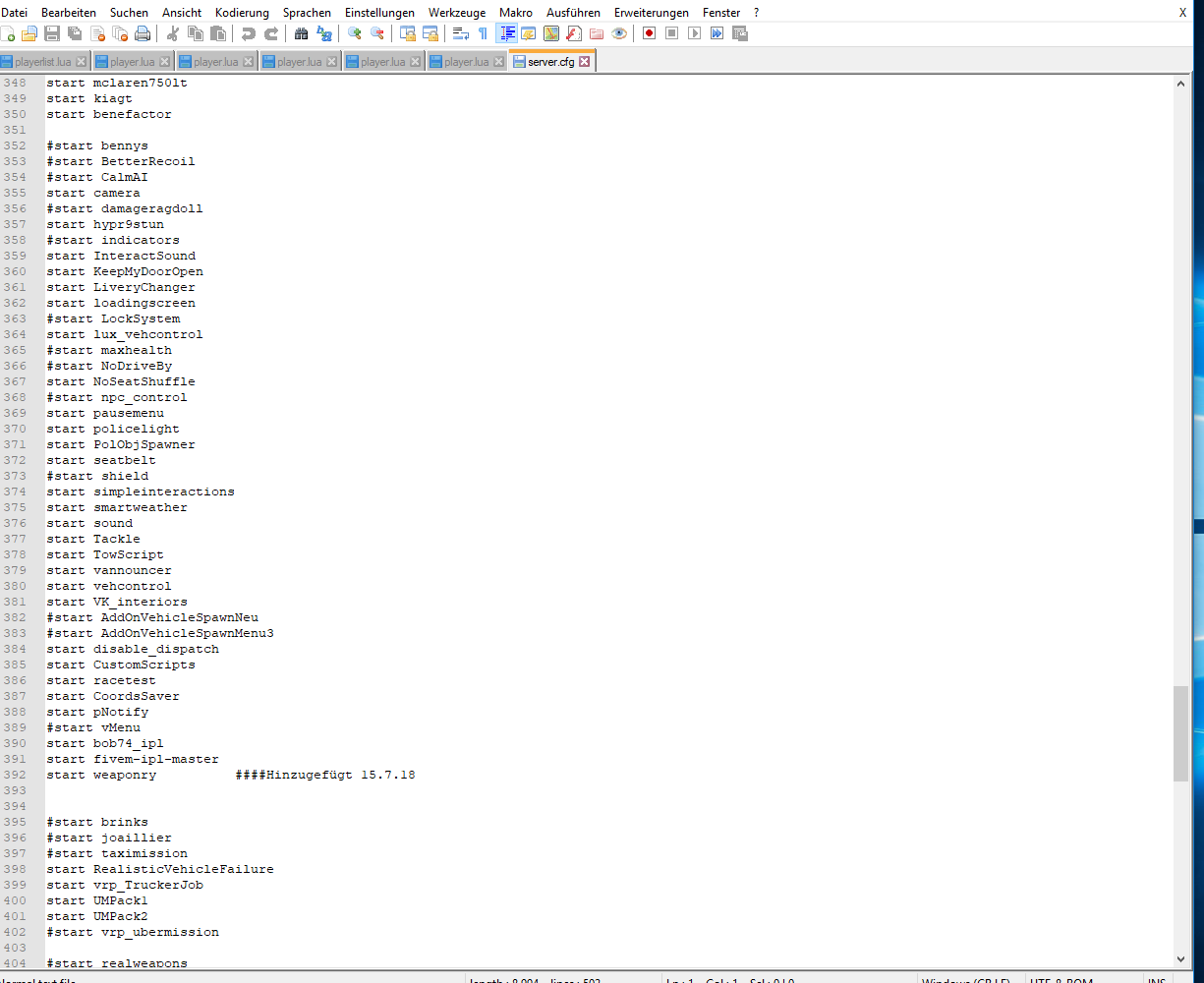The height and width of the screenshot is (983, 1204).
Task: Toggle indent guide display
Action: point(506,33)
